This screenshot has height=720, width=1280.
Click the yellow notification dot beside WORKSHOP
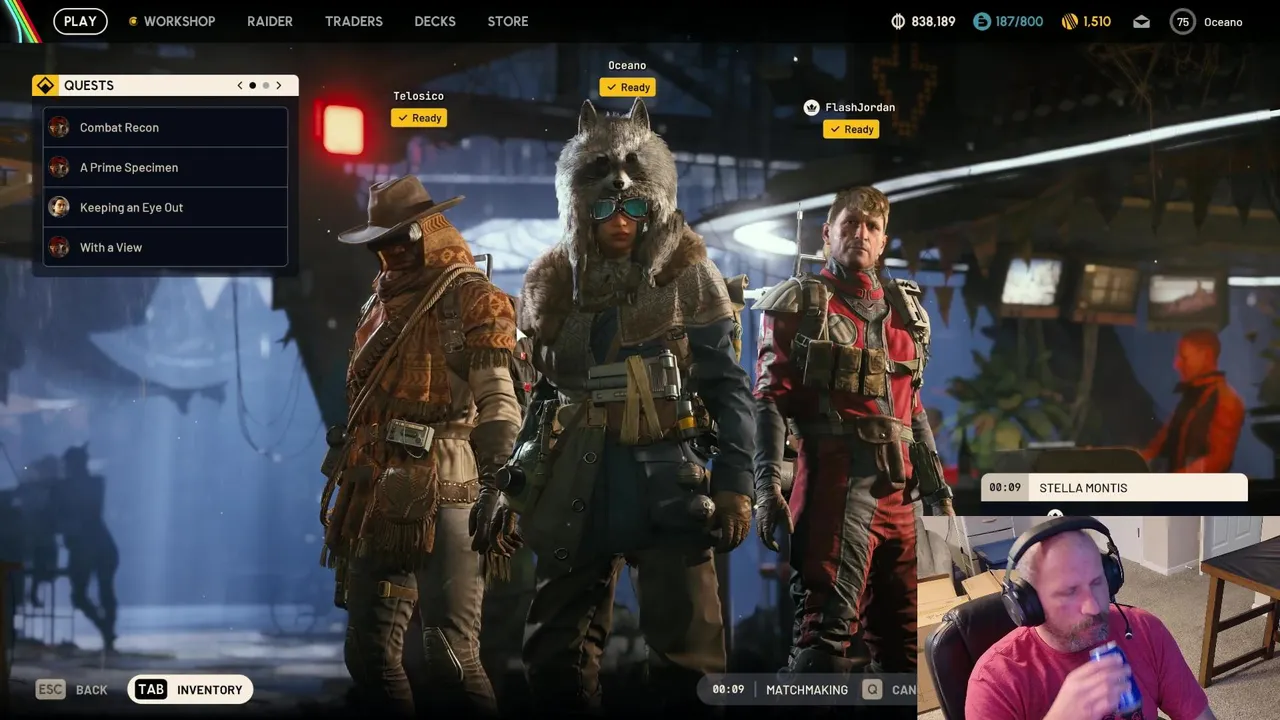pyautogui.click(x=133, y=21)
